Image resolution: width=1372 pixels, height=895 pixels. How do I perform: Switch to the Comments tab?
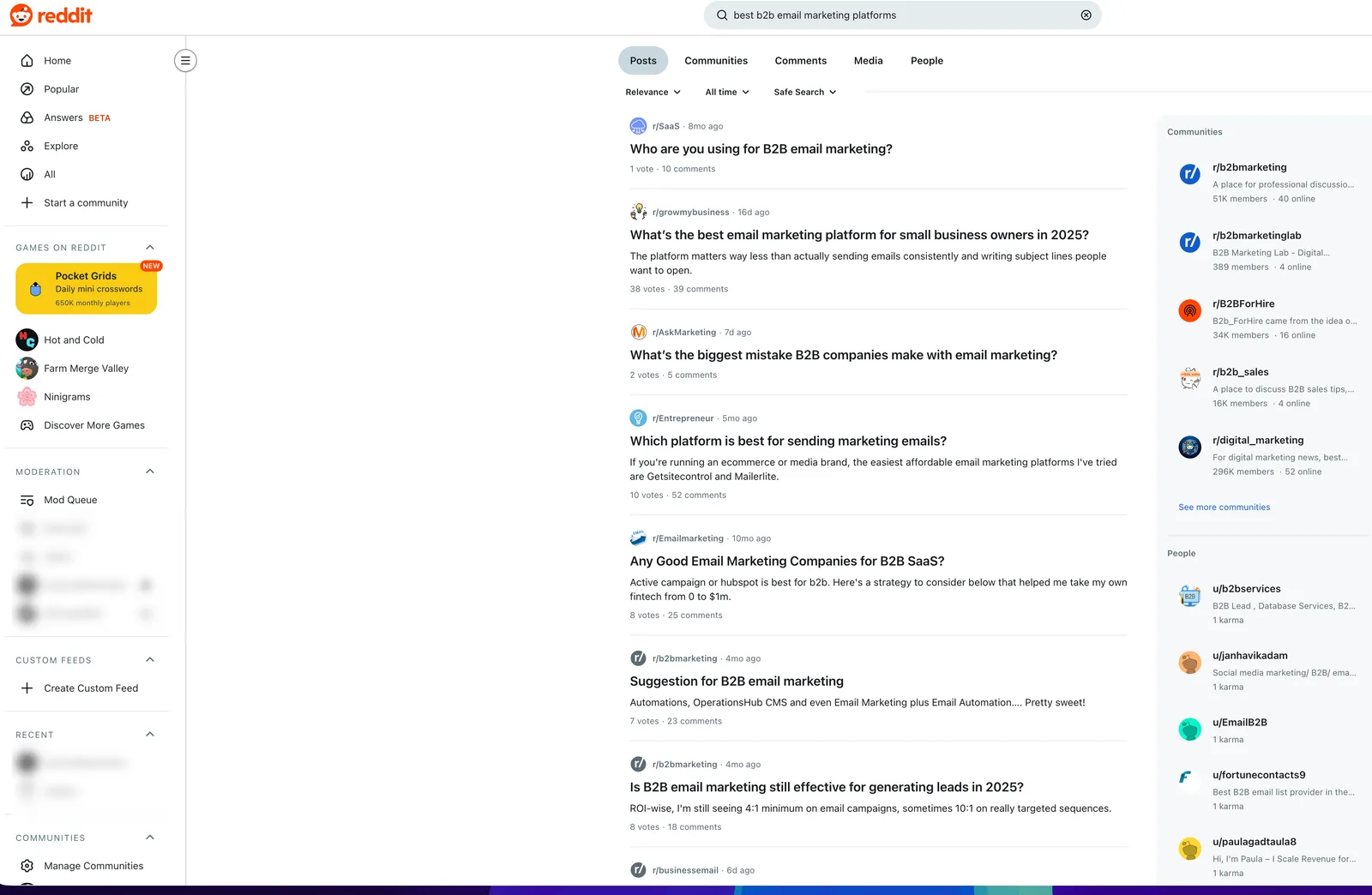click(x=801, y=61)
